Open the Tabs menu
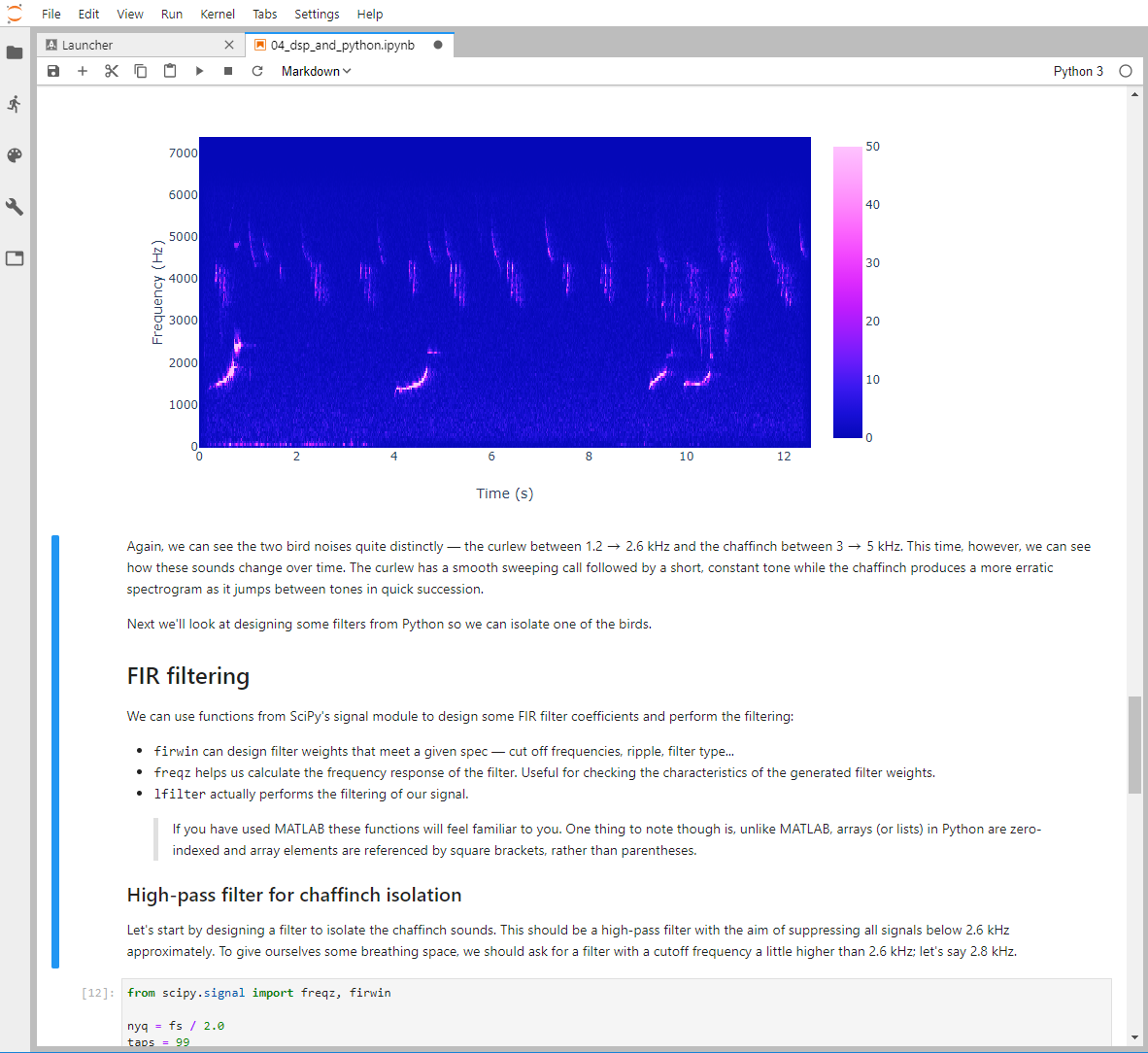 tap(264, 14)
